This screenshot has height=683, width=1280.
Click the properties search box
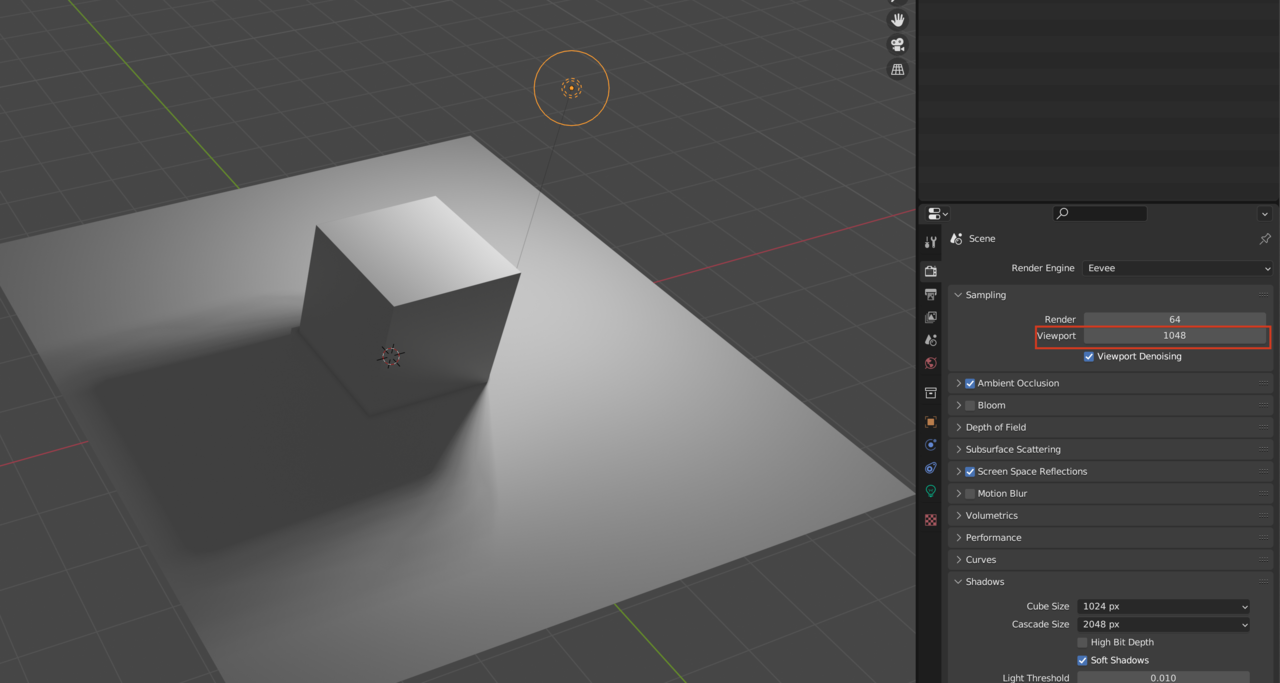click(x=1100, y=213)
